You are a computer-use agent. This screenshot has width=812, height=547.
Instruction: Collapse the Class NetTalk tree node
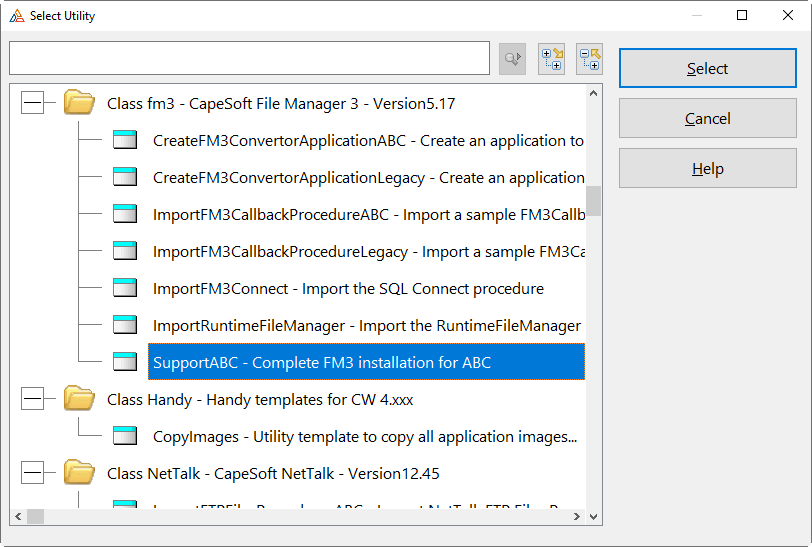33,473
